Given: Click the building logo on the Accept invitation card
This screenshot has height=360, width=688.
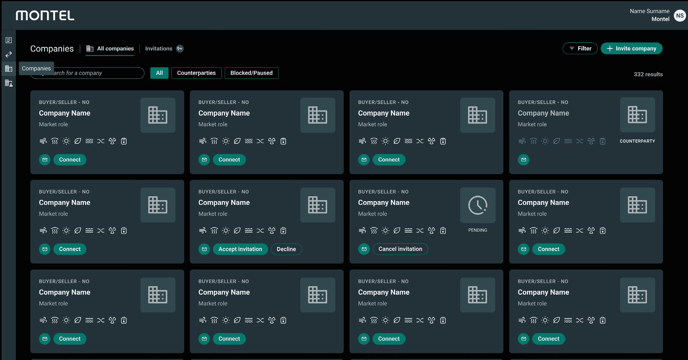Looking at the screenshot, I should [318, 205].
